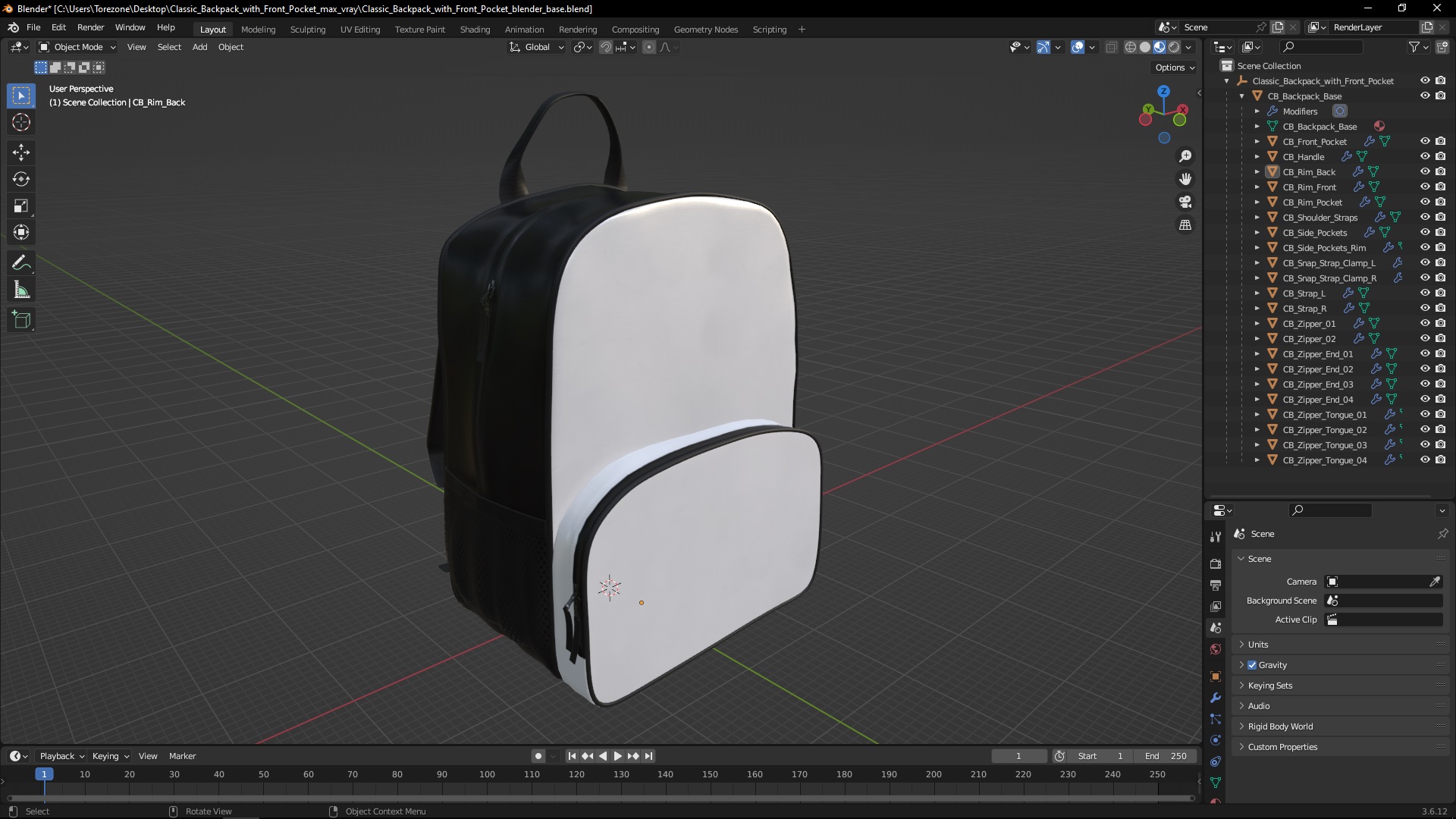The height and width of the screenshot is (819, 1456).
Task: Switch to rendered viewport shading
Action: (x=1174, y=47)
